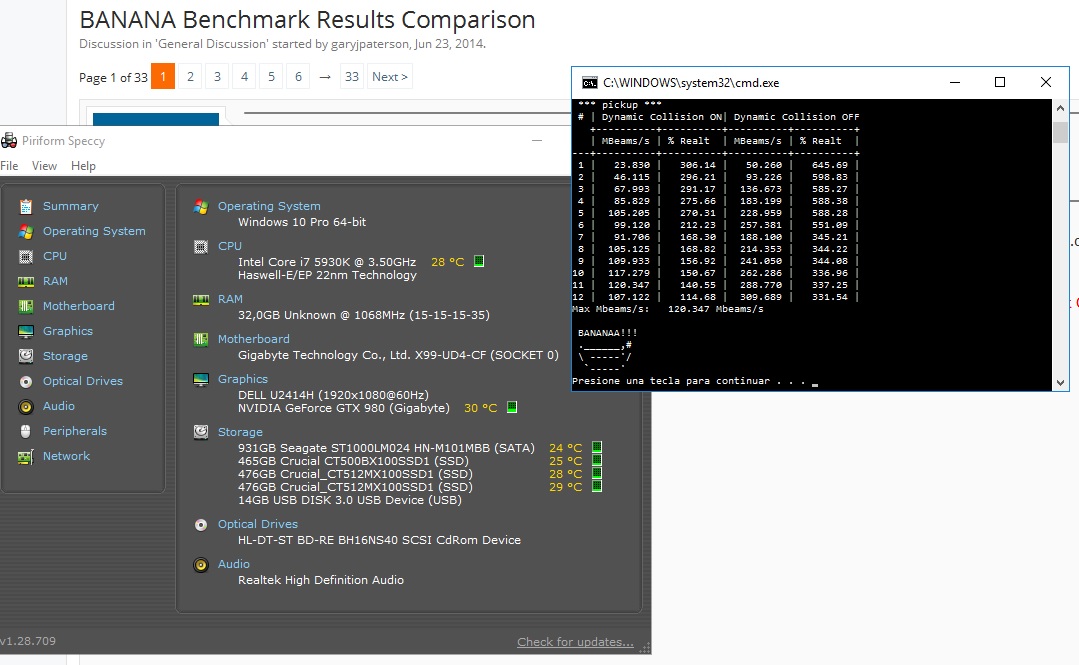Viewport: 1079px width, 665px height.
Task: Click the 'Intel Core i7 5930K @ 3.50GHz' text
Action: pos(327,262)
